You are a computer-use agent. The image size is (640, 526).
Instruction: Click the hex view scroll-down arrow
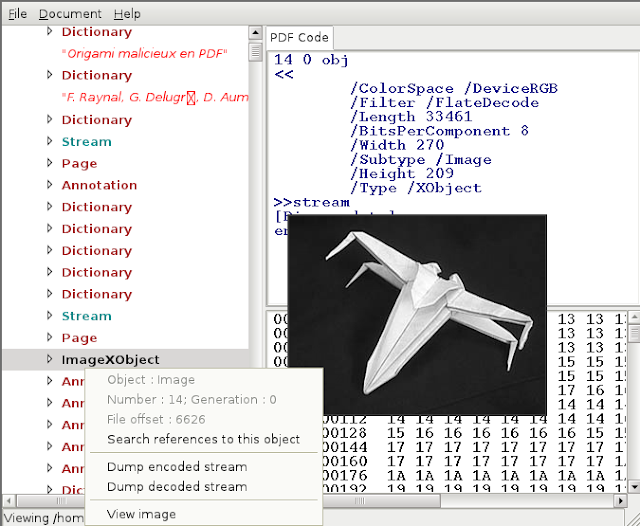pos(634,487)
